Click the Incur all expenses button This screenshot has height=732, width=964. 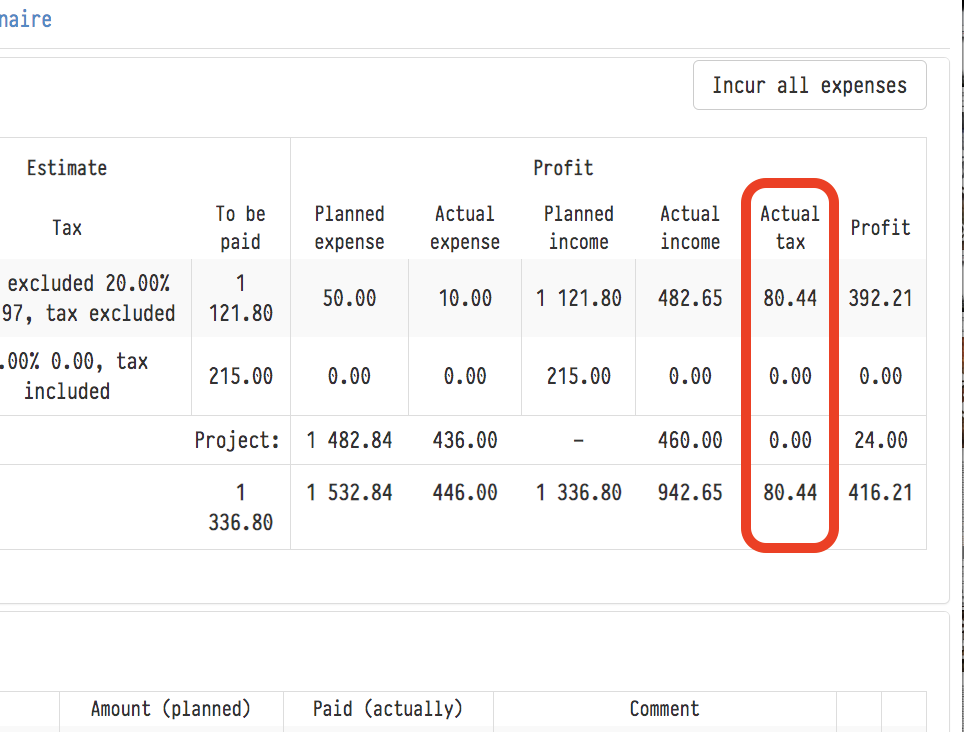click(809, 85)
